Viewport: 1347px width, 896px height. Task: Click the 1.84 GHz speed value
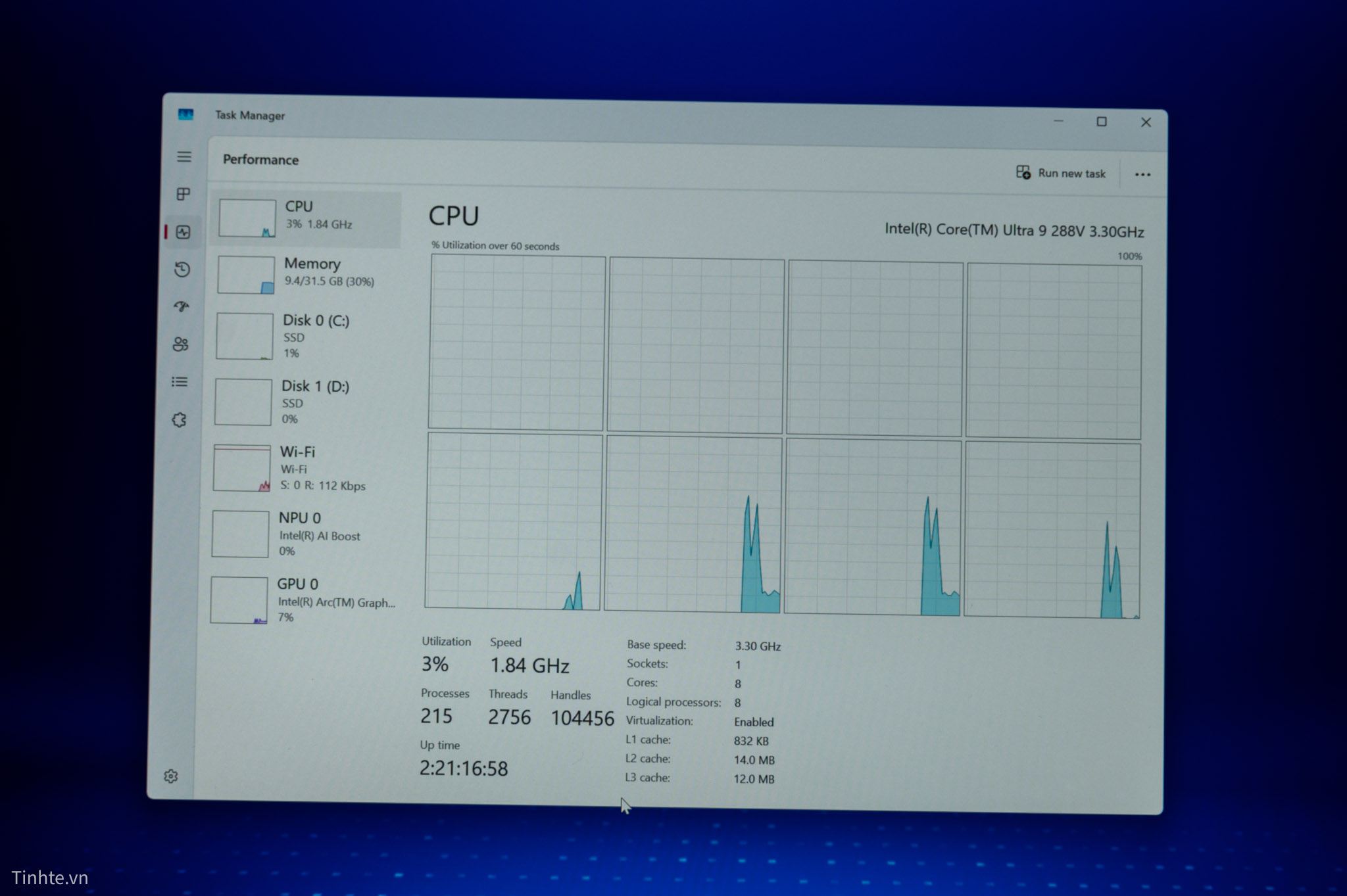529,665
